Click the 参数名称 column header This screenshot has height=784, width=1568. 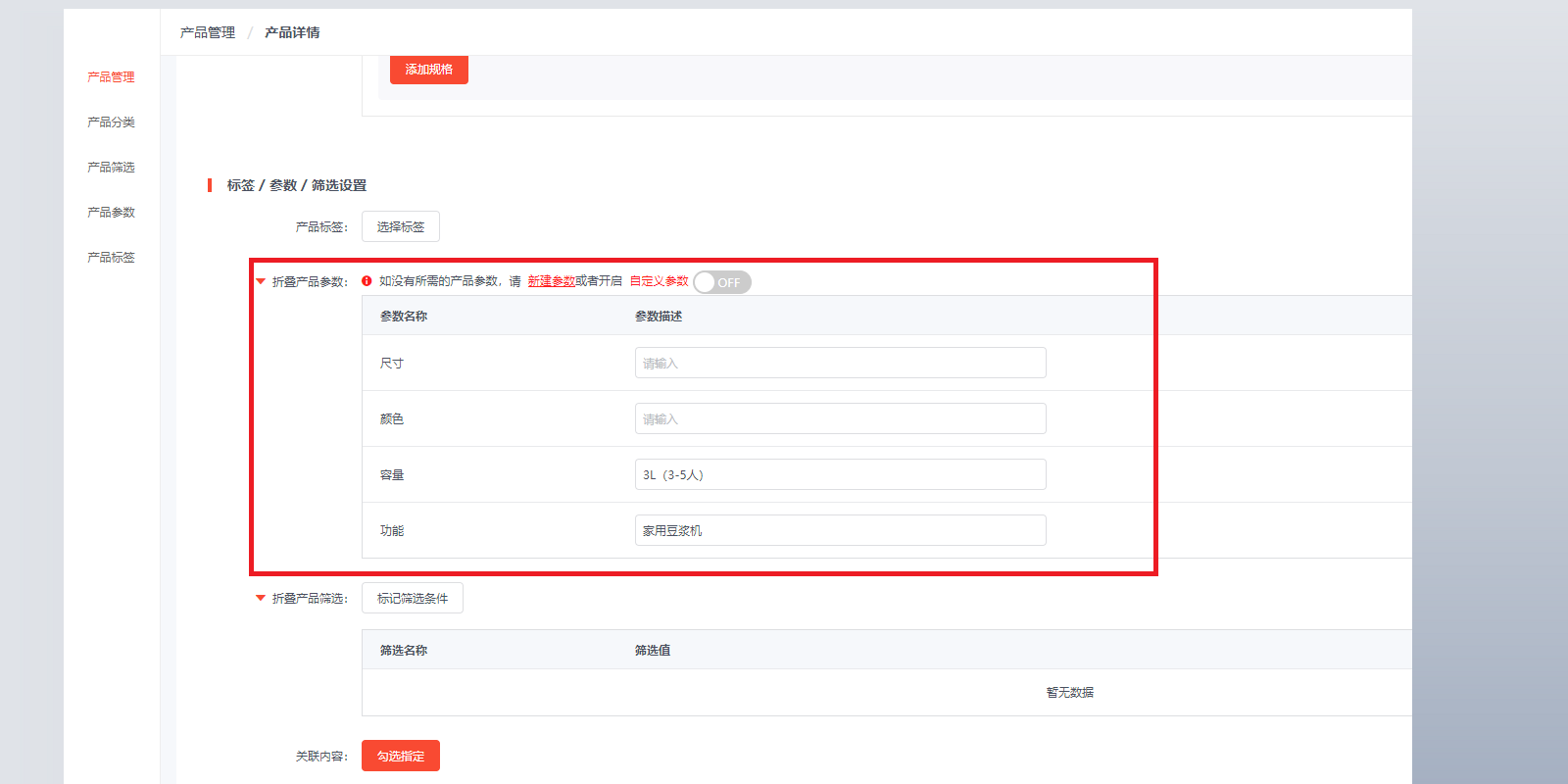pos(404,316)
